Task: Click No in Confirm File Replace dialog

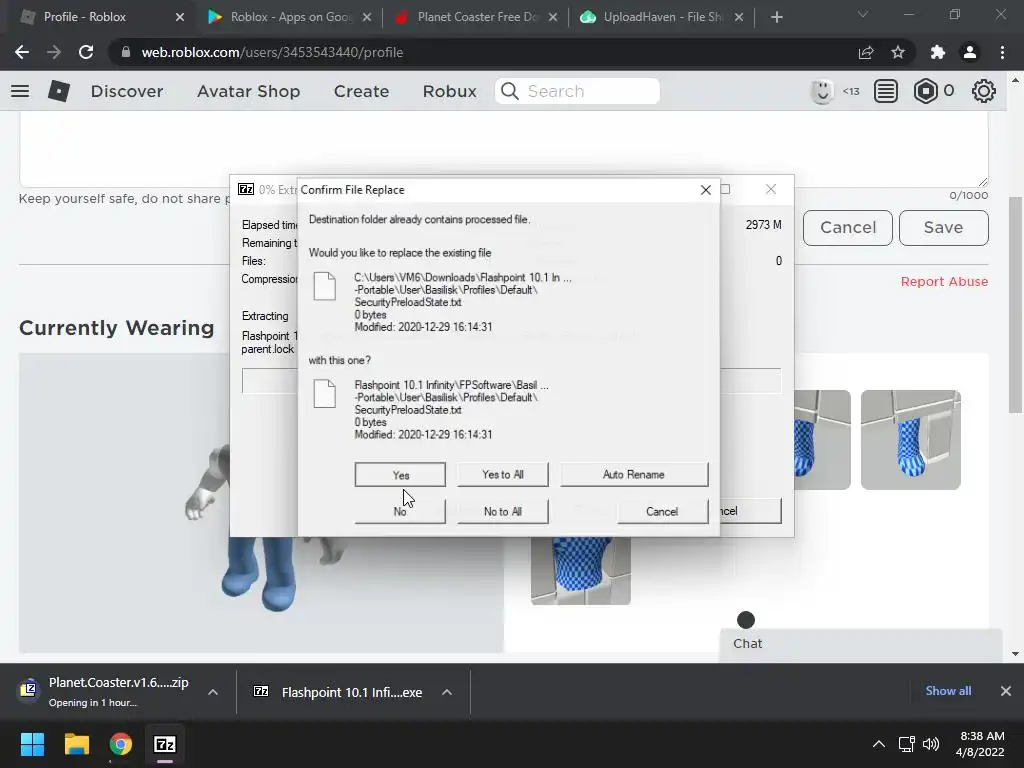Action: [x=400, y=511]
